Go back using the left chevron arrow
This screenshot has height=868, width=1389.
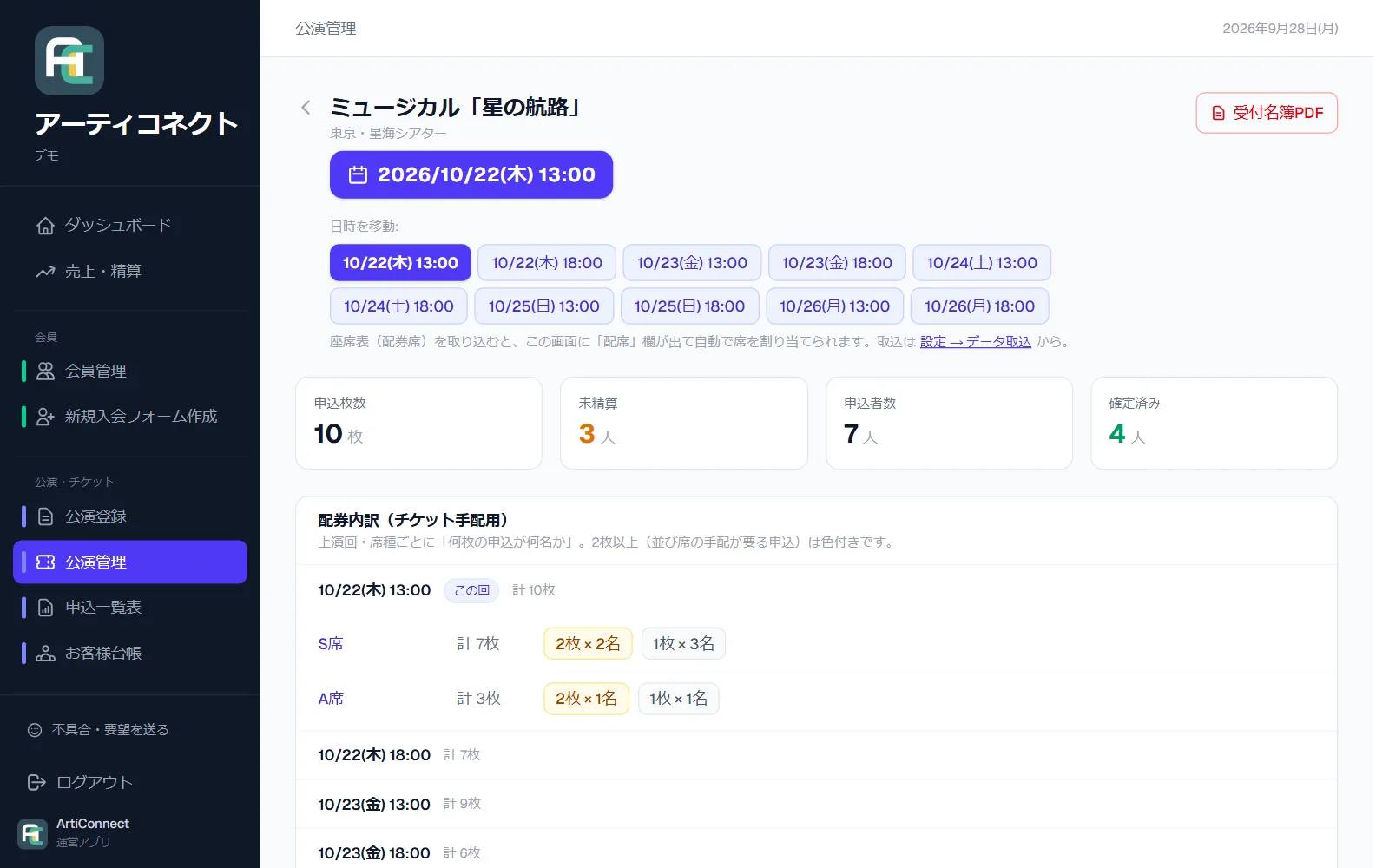(306, 108)
